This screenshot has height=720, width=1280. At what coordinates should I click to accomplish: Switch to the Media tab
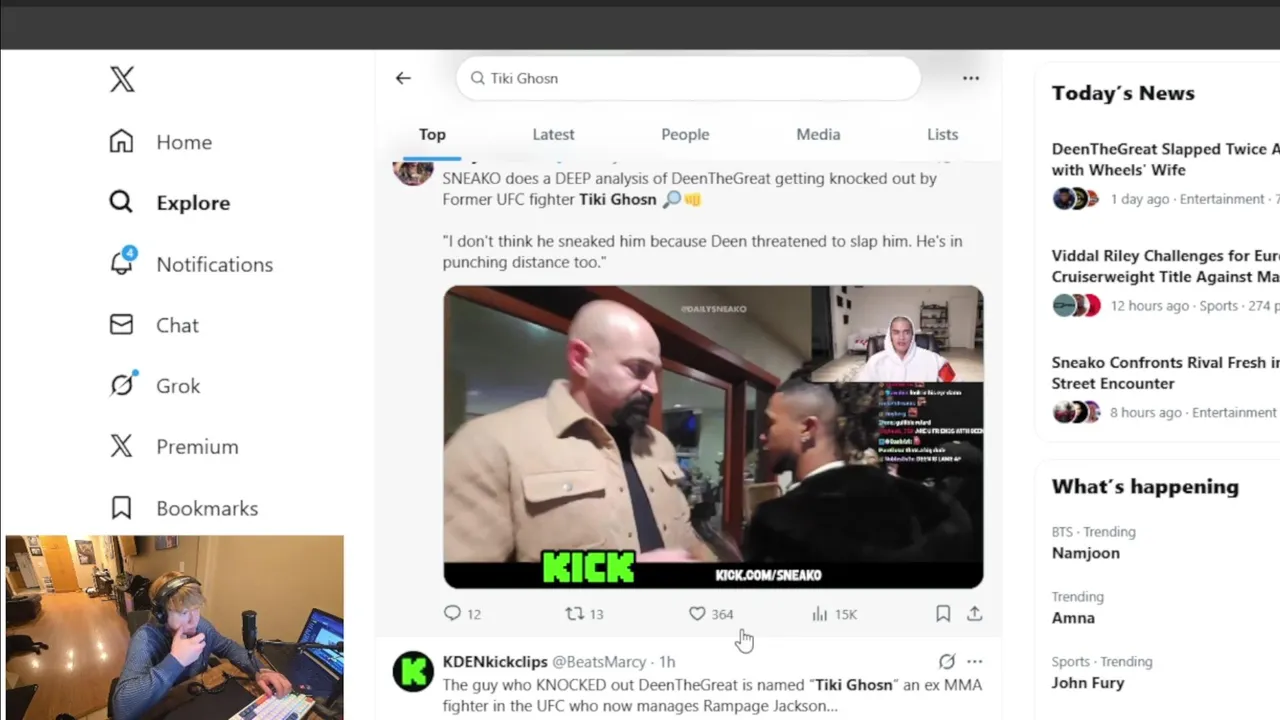click(x=818, y=135)
